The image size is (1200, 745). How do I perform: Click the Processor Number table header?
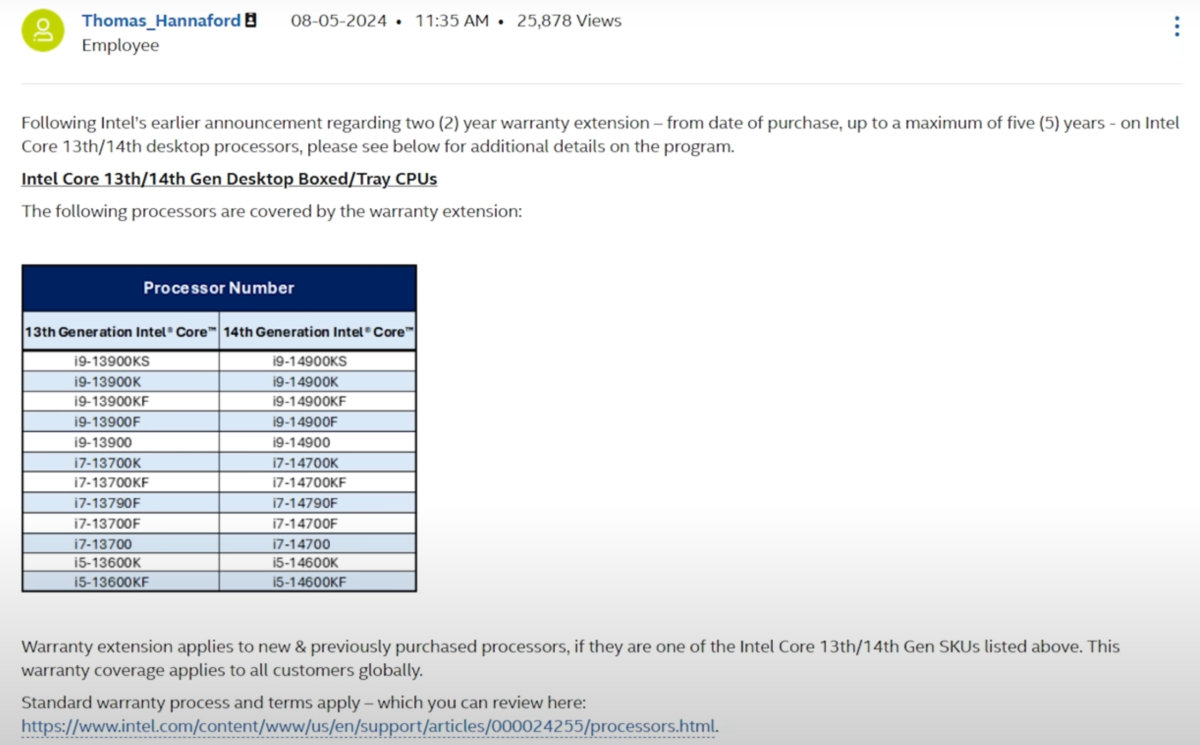[x=219, y=288]
